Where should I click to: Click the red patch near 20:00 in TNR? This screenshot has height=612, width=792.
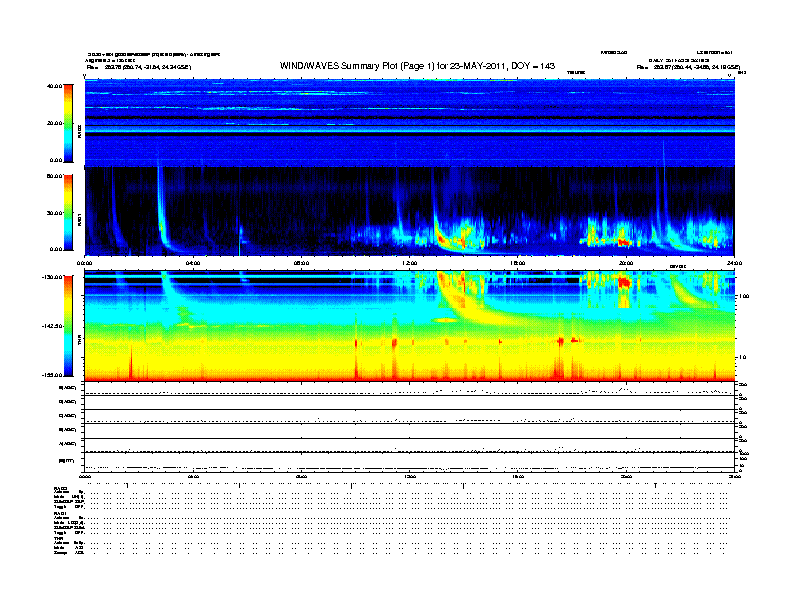click(624, 283)
